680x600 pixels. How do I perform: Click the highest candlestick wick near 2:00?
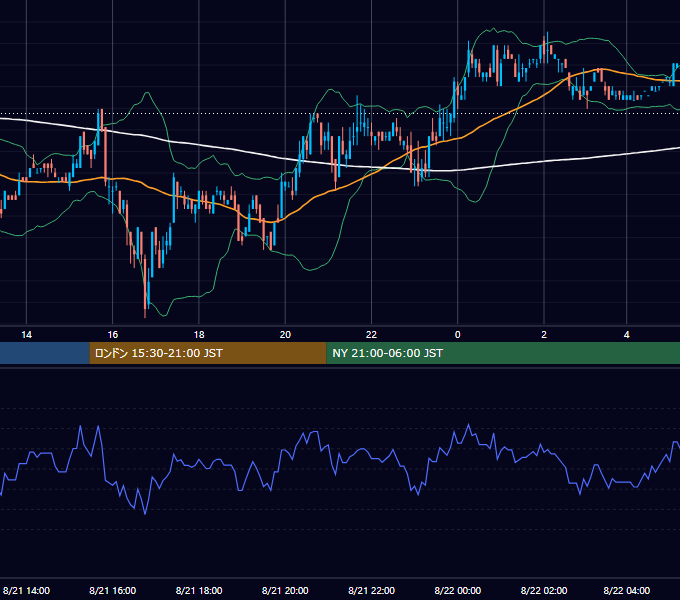tap(547, 36)
